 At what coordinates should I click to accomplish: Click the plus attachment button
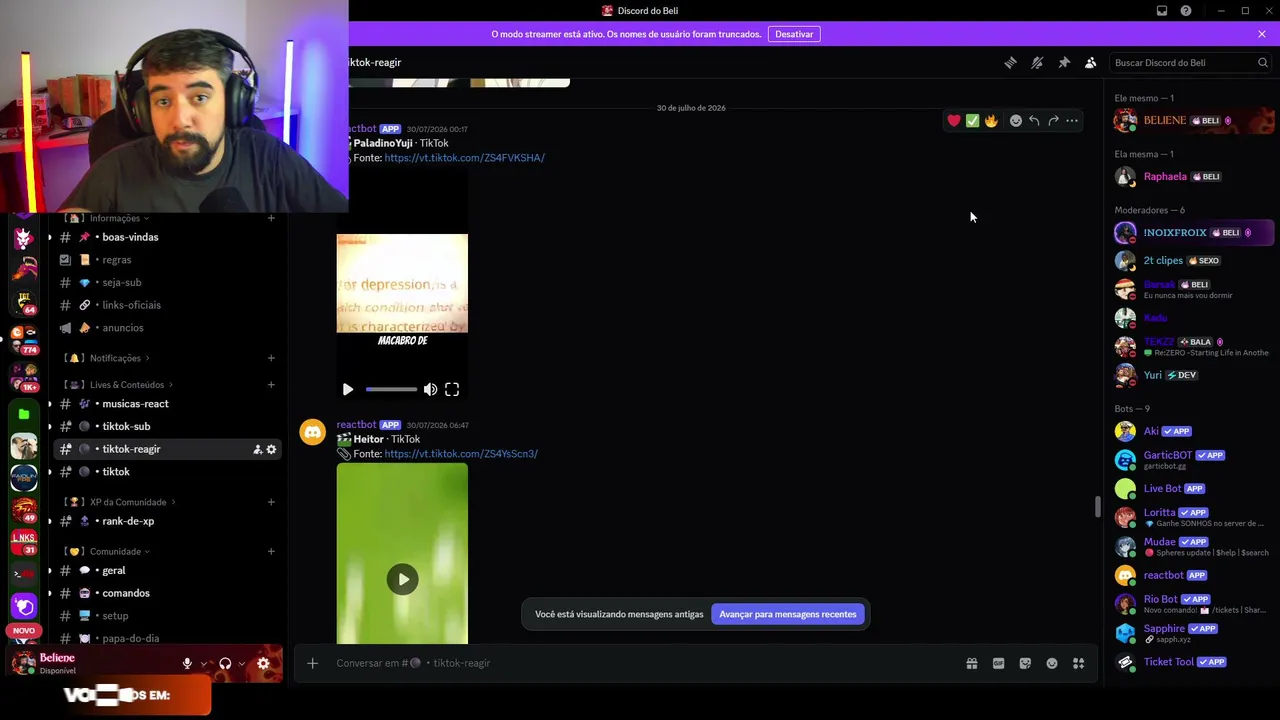point(312,663)
